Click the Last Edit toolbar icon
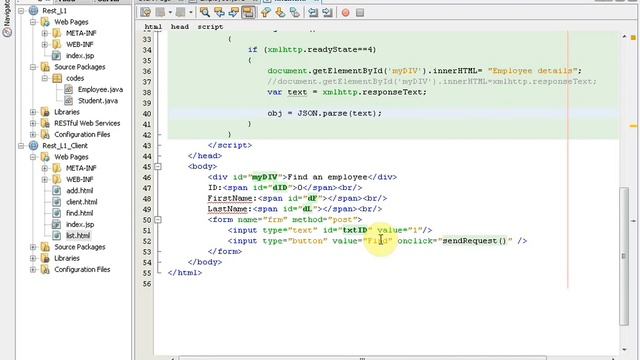This screenshot has height=360, width=640. (x=145, y=13)
